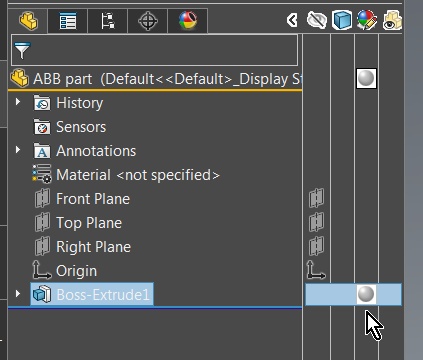The image size is (423, 360).
Task: Click the Right Plane icon in tree
Action: point(43,246)
